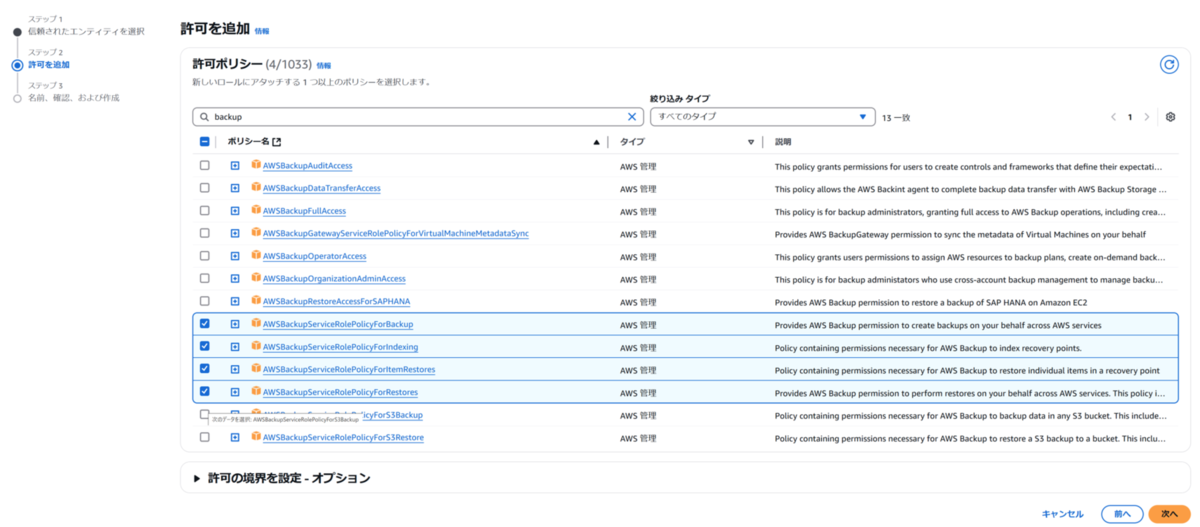Click the orange AWSBackupOperatorAccess policy icon
Screen dimensions: 1200x527
(256, 255)
